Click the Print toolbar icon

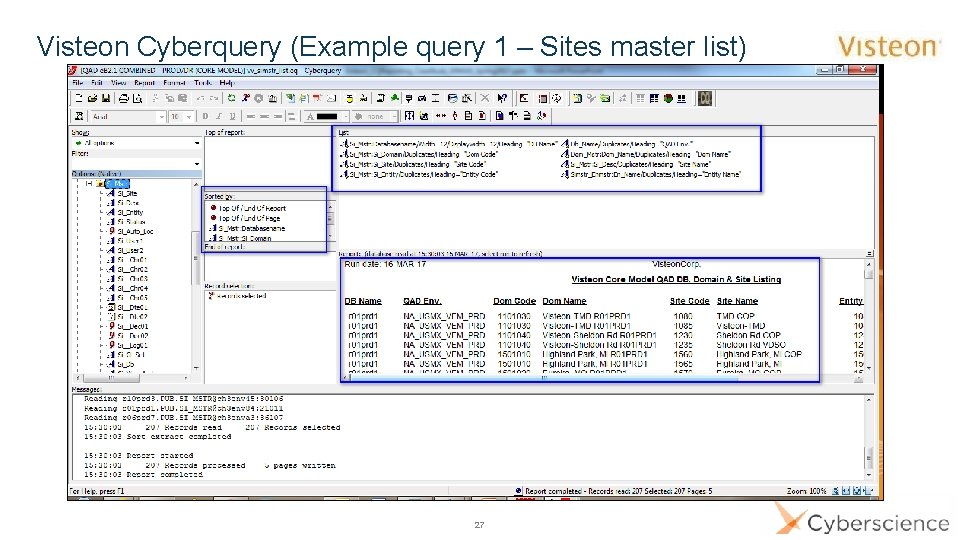[124, 98]
